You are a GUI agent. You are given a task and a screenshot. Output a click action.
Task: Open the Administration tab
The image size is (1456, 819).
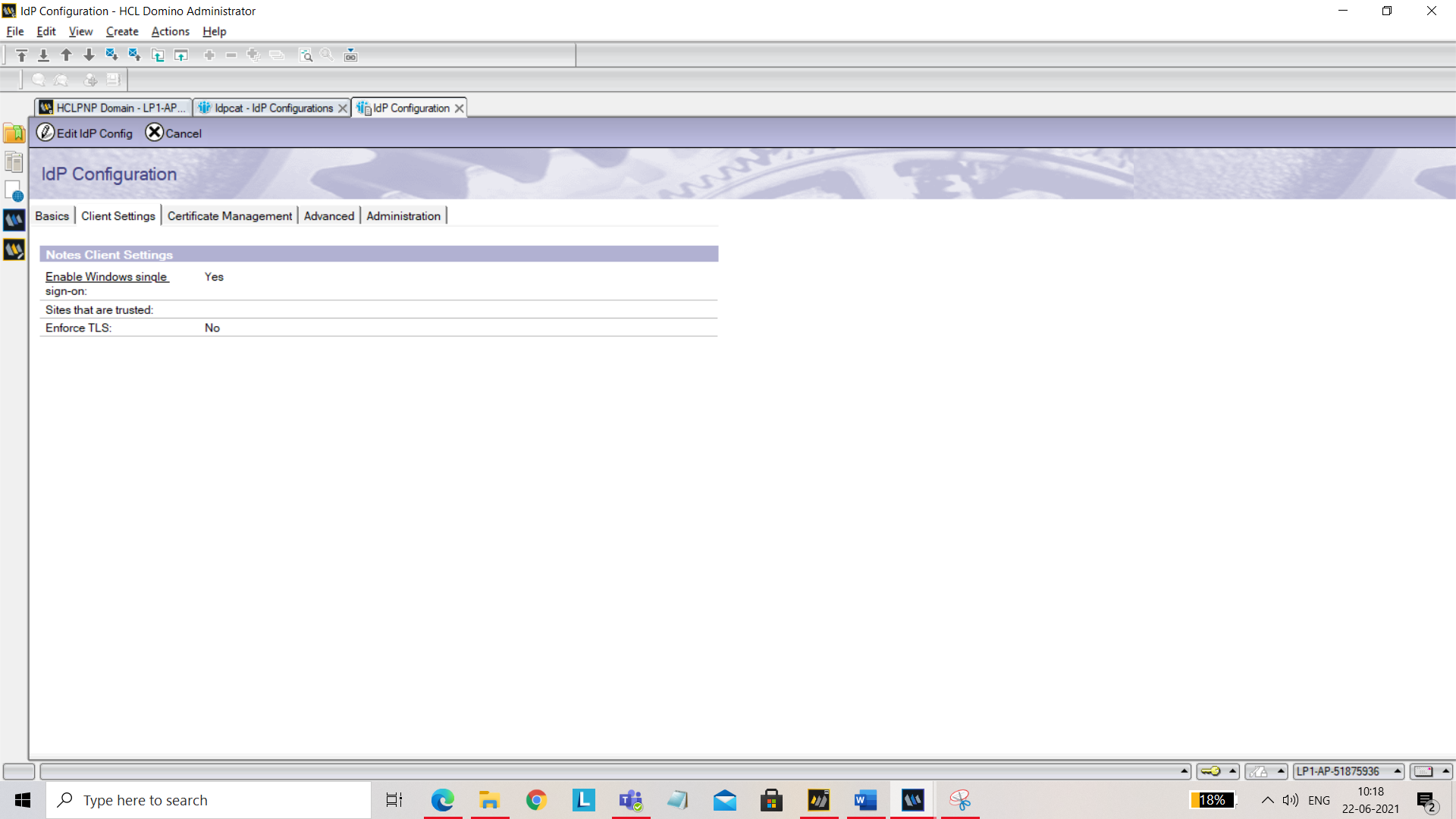(403, 215)
